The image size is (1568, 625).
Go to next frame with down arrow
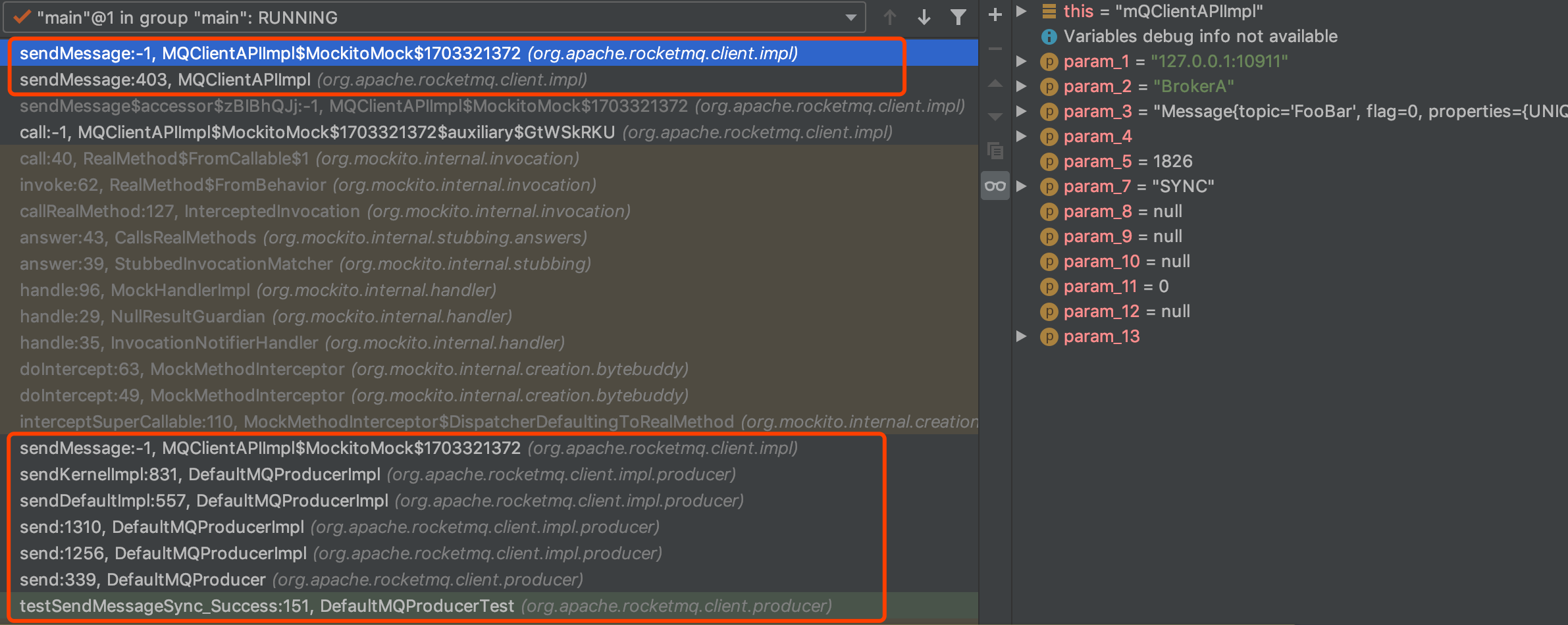tap(924, 17)
